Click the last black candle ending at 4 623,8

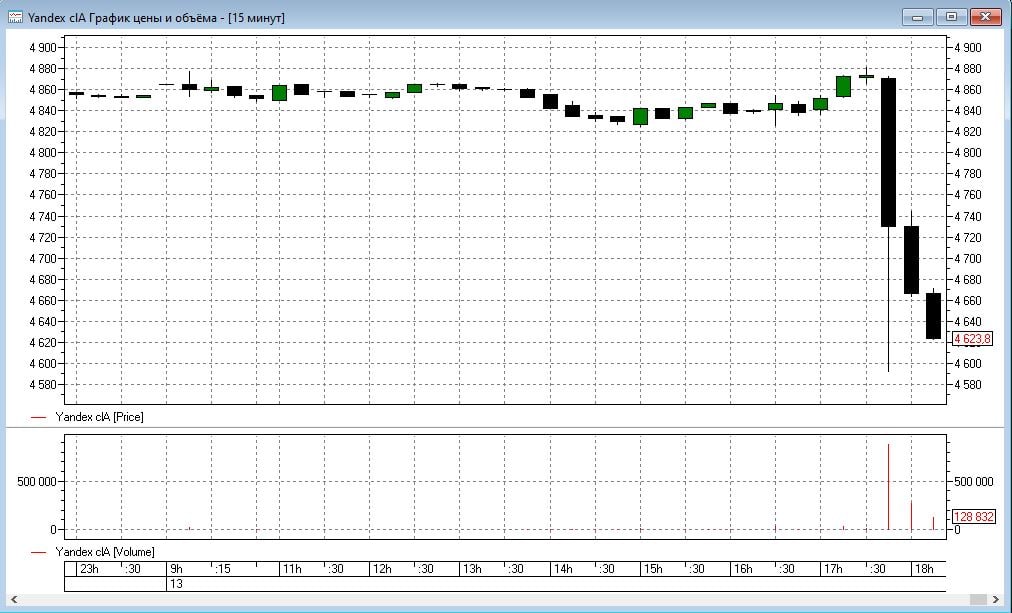pos(933,316)
